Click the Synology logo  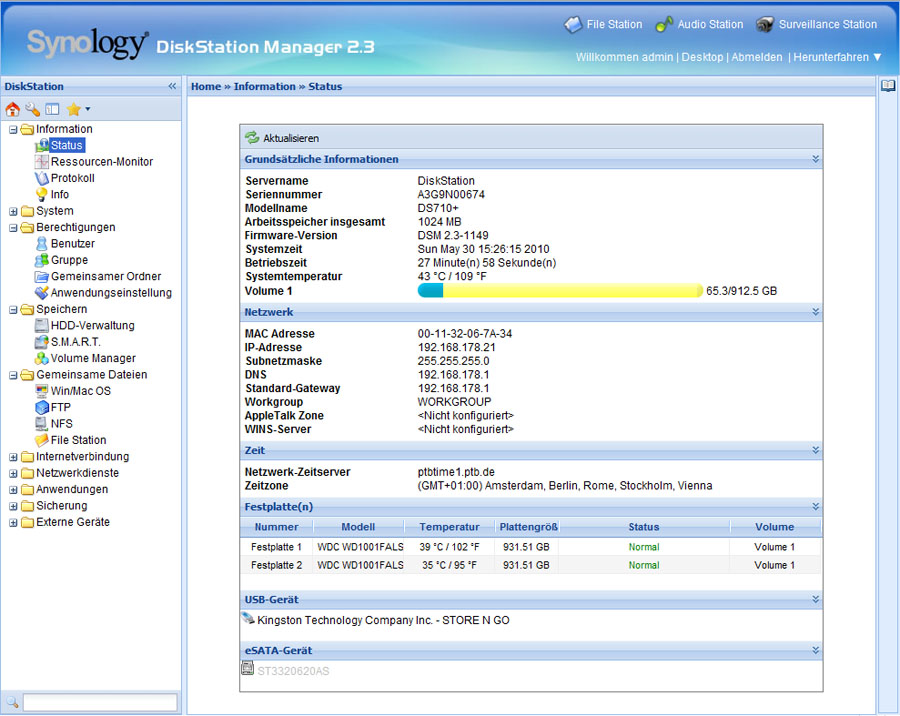click(x=87, y=44)
